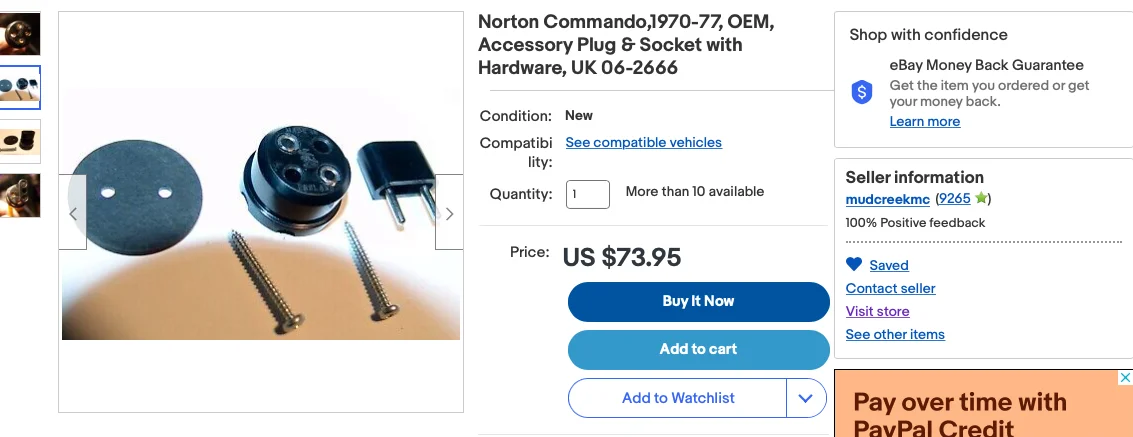The height and width of the screenshot is (437, 1133).
Task: Select the first product thumbnail
Action: tap(20, 35)
